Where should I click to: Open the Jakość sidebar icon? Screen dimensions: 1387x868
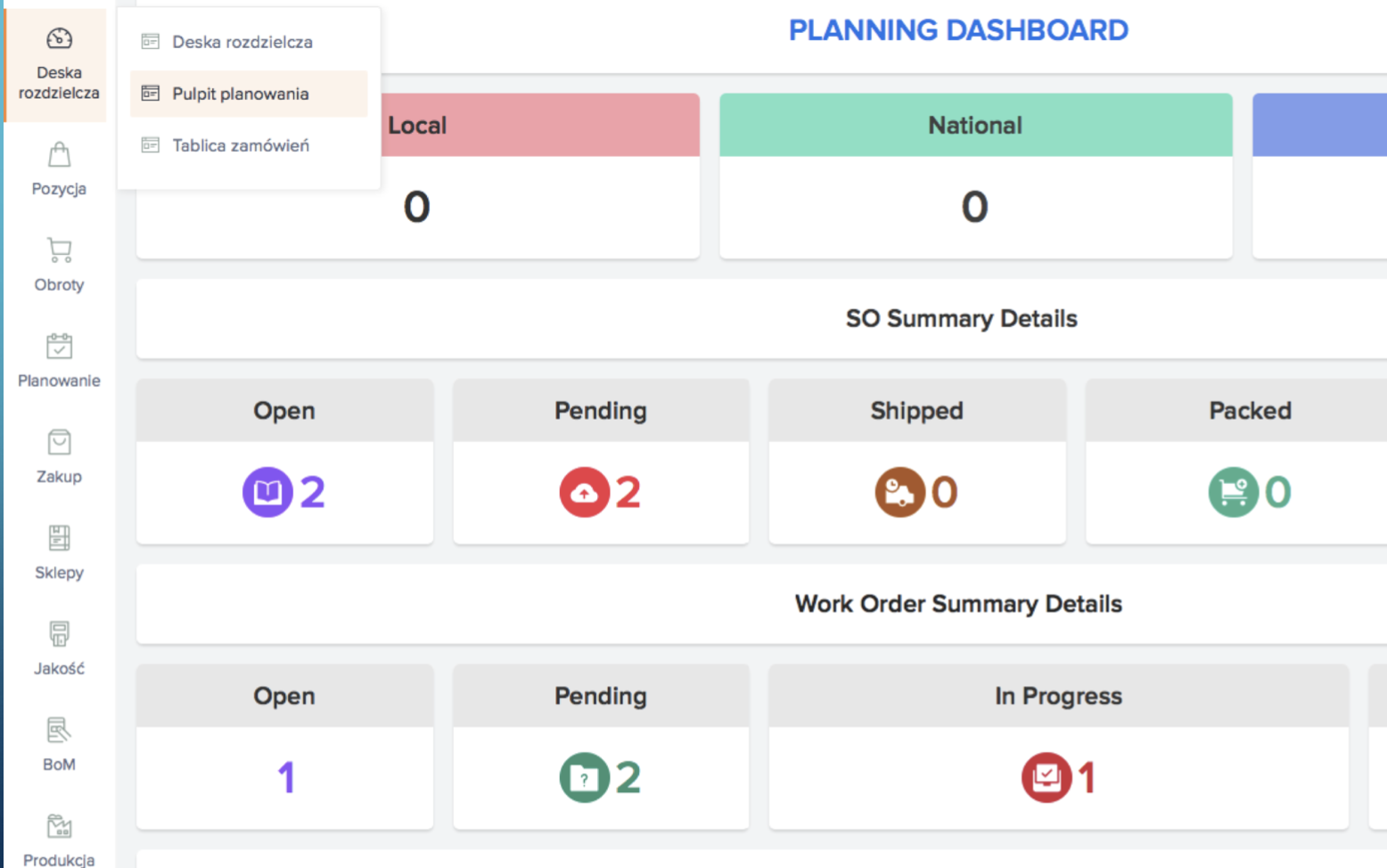(59, 635)
